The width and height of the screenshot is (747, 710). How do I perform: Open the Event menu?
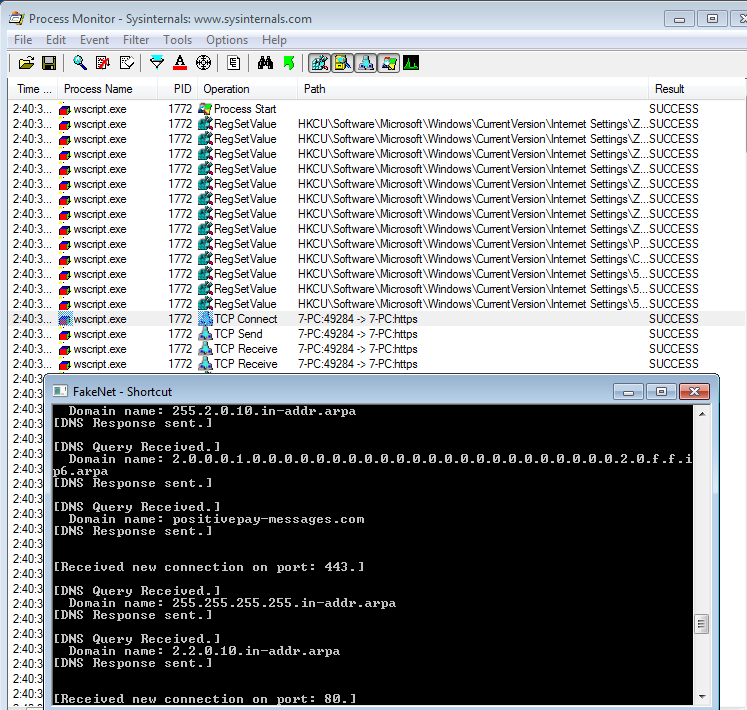click(x=94, y=40)
